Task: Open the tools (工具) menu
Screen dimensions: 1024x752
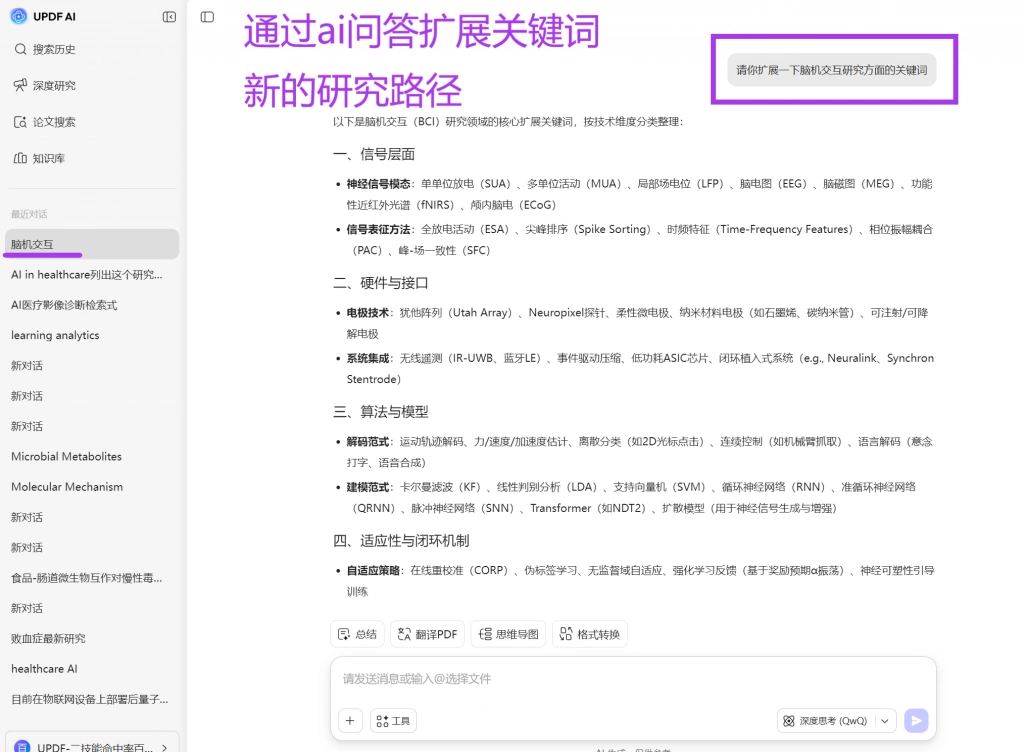Action: click(x=393, y=721)
